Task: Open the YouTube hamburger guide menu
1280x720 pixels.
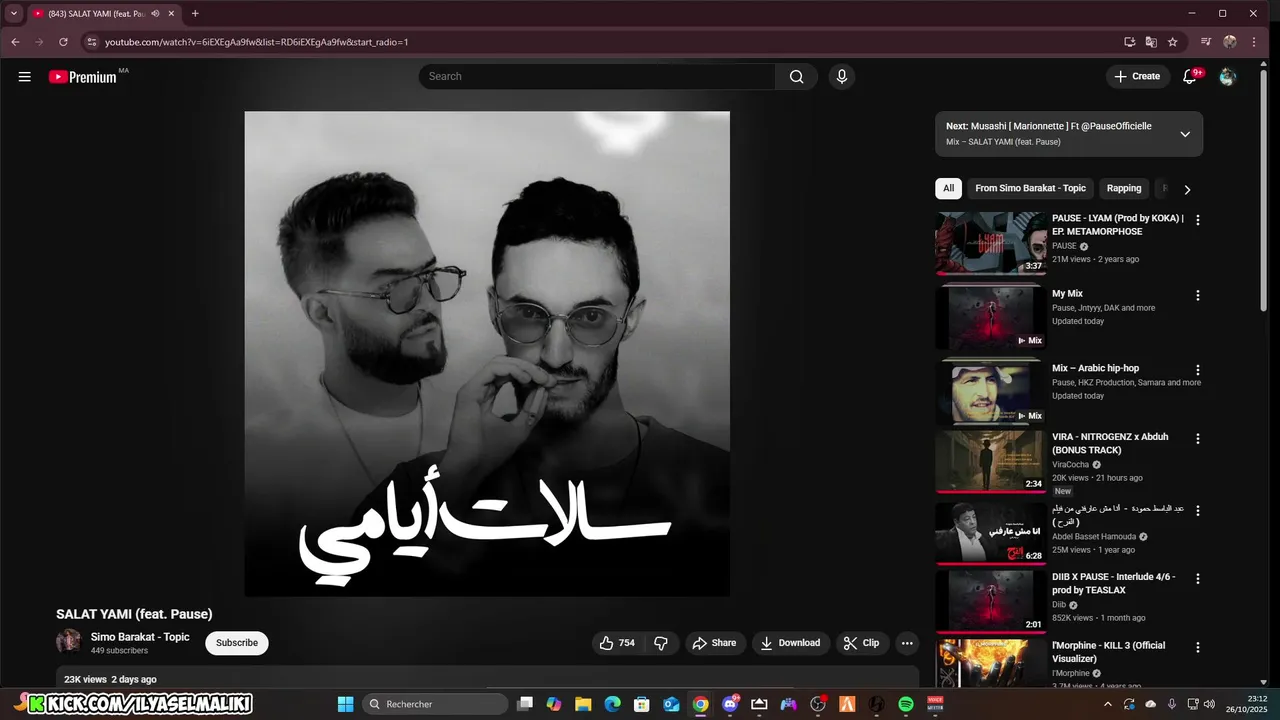Action: click(25, 77)
